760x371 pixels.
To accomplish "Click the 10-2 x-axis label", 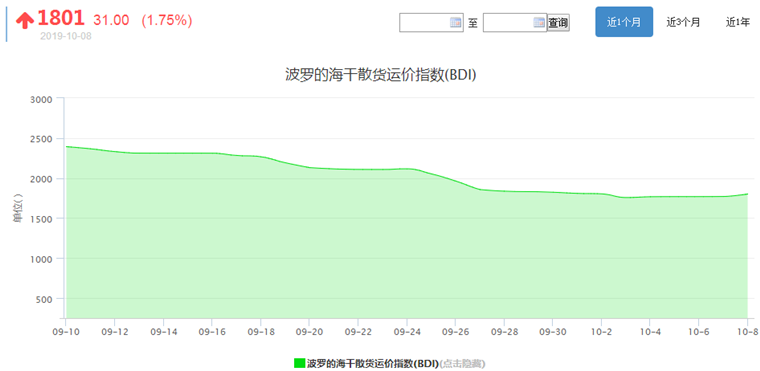I will 601,332.
